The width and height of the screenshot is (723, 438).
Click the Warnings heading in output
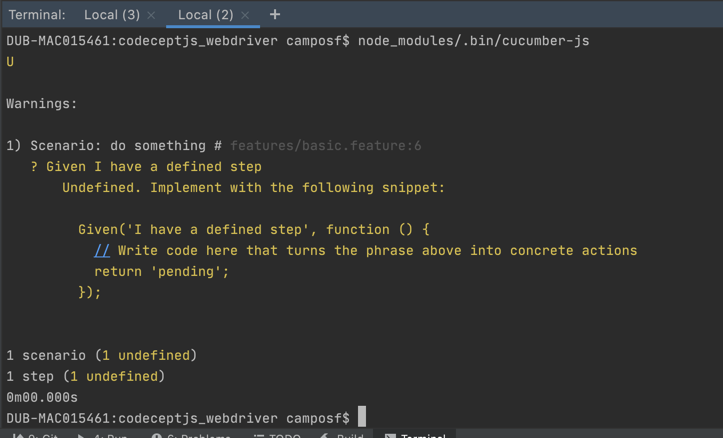coord(41,103)
